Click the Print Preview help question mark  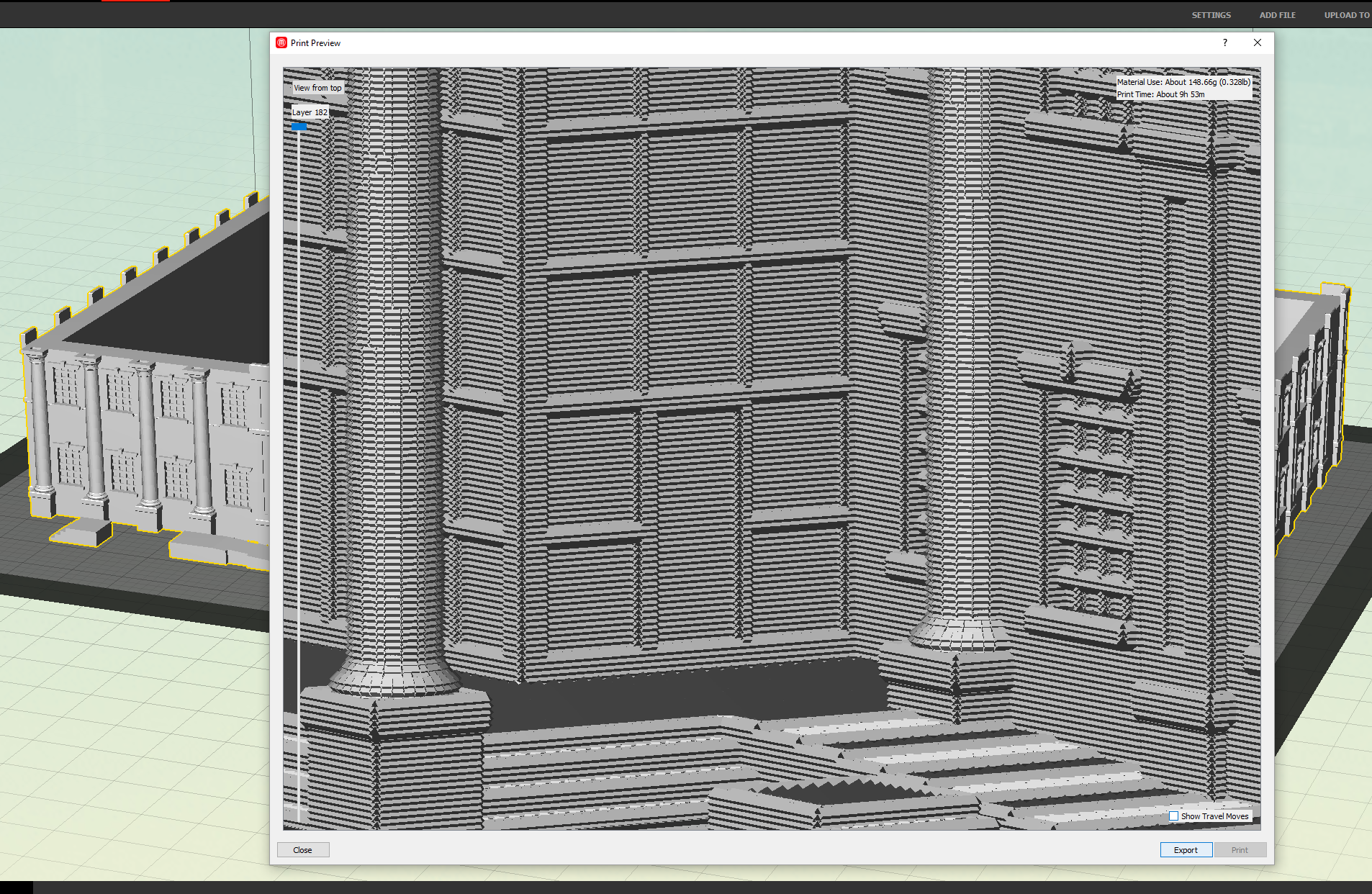click(x=1224, y=42)
